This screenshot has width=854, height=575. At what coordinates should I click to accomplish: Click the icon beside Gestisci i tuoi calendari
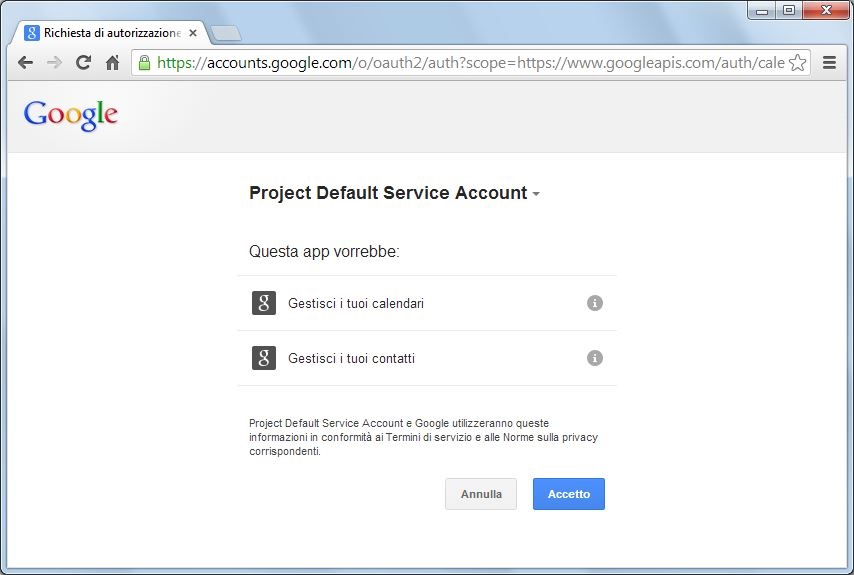click(264, 303)
